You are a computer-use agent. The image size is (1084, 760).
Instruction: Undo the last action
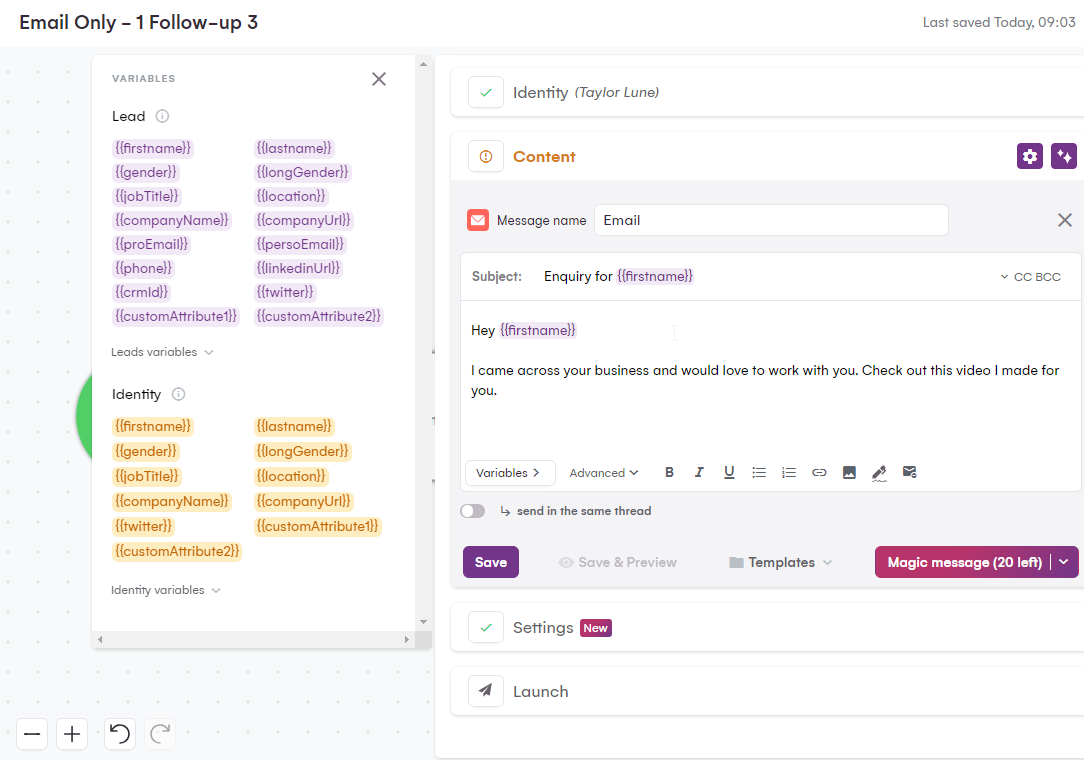[120, 734]
